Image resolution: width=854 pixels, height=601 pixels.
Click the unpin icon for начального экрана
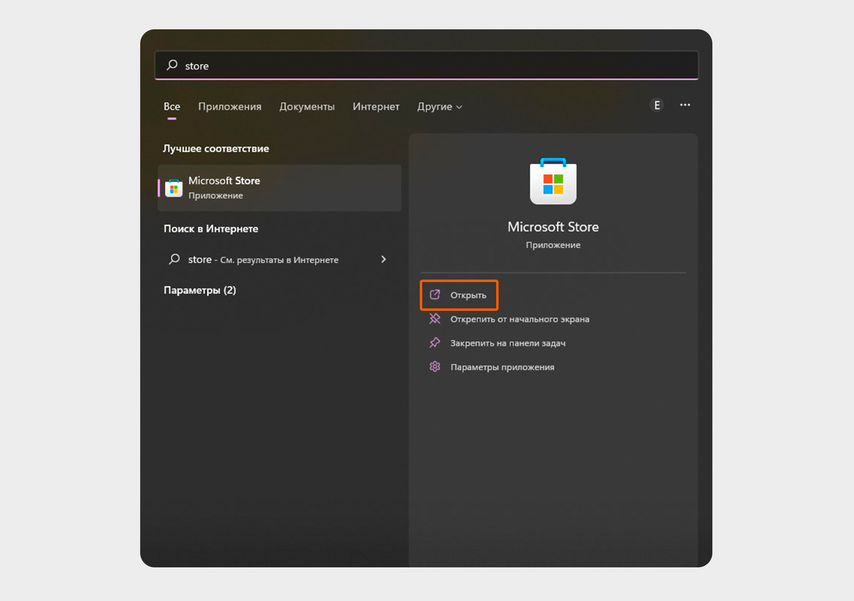(x=435, y=319)
